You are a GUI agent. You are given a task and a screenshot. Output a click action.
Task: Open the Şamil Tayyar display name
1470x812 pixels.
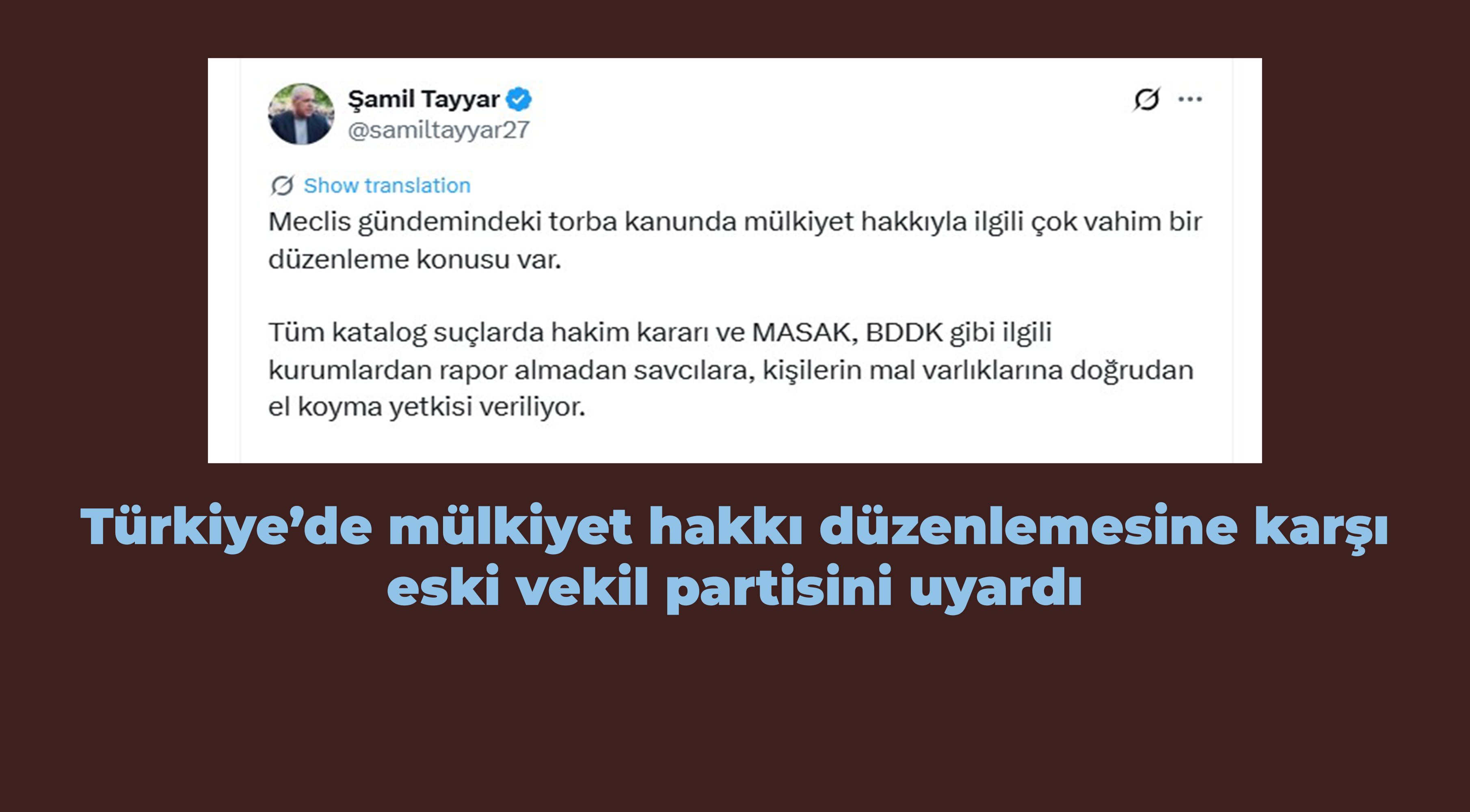424,99
